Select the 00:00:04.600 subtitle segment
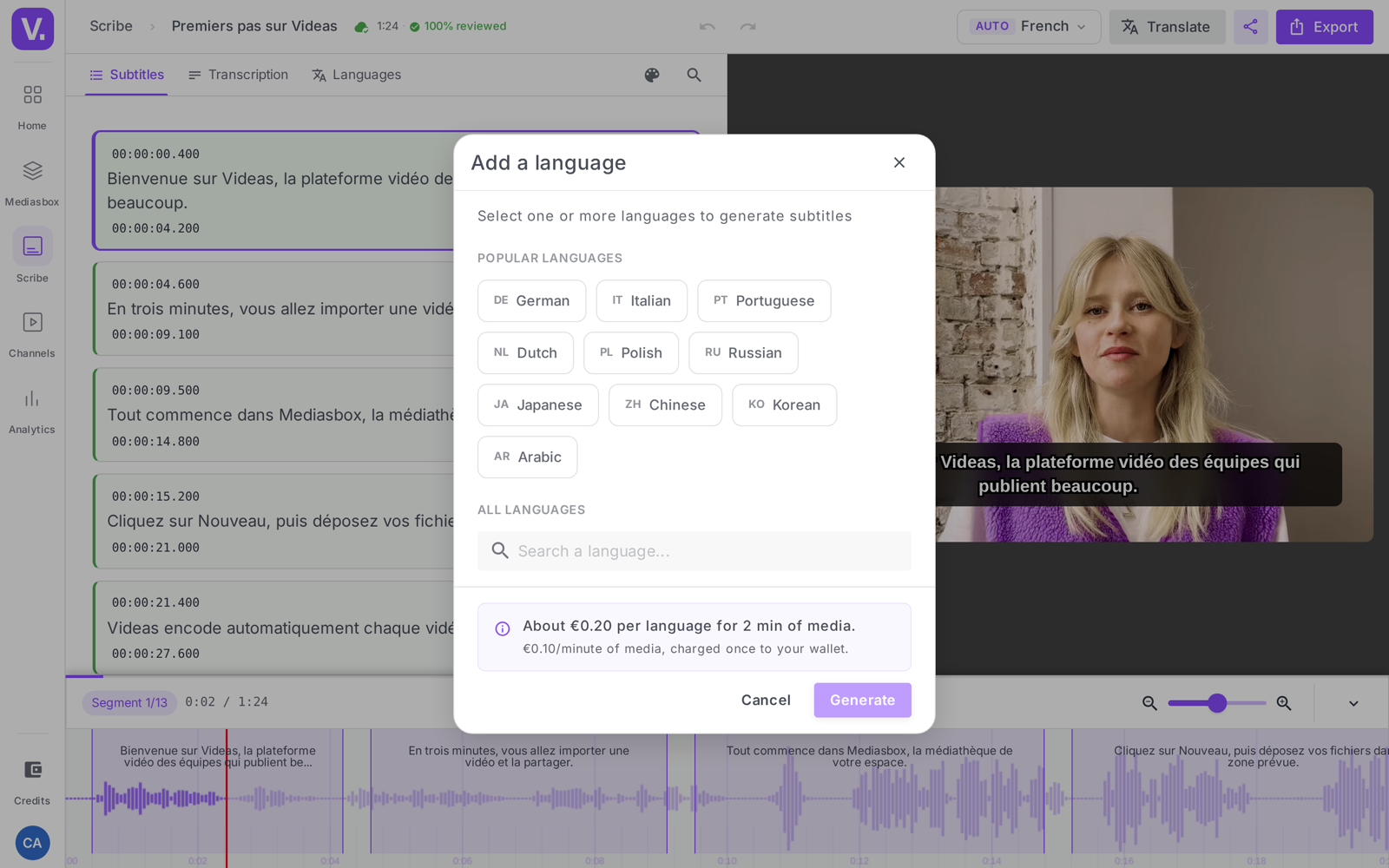 (274, 309)
